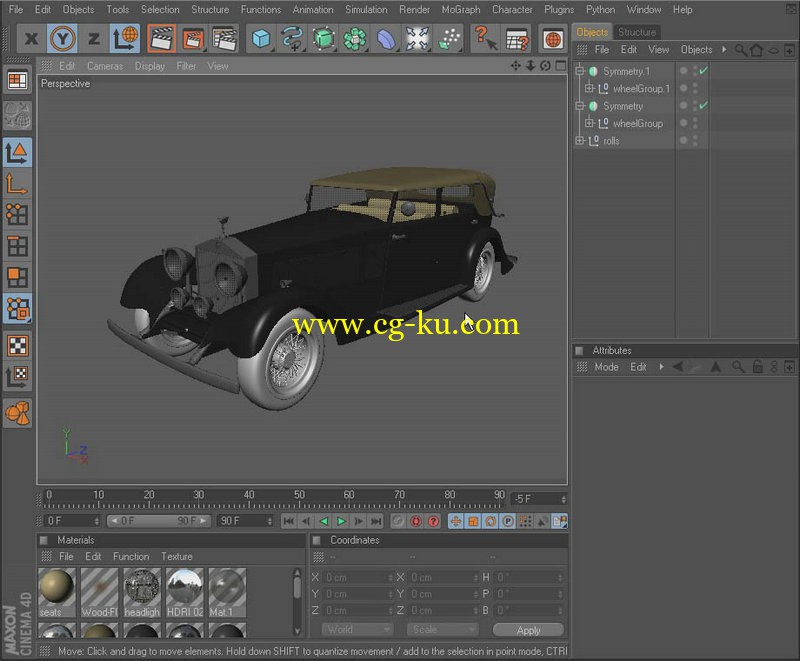Viewport: 800px width, 661px height.
Task: Open viewport Cameras menu
Action: 105,66
